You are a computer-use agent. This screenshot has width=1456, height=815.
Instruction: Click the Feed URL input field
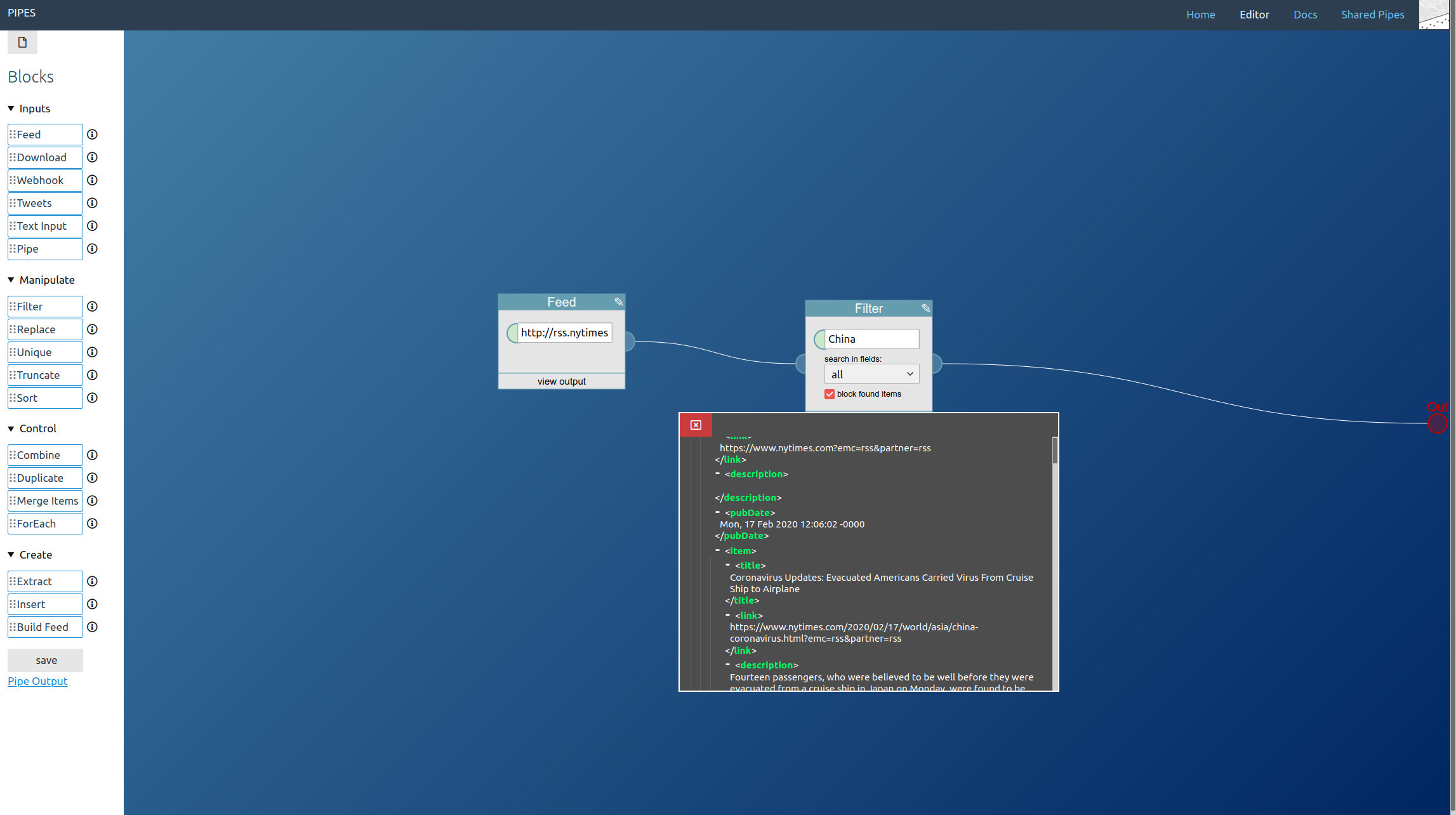click(565, 333)
